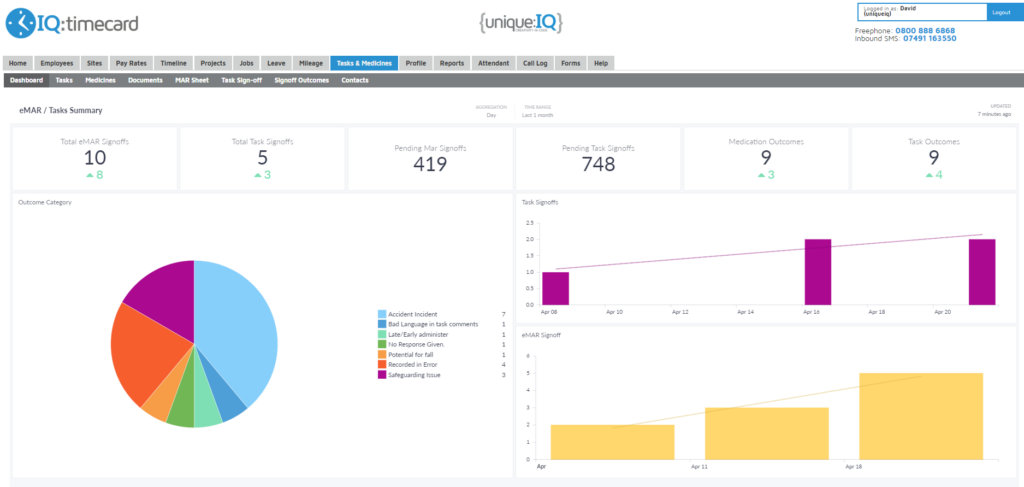Switch to the Forms tab
The height and width of the screenshot is (487, 1024).
point(571,63)
